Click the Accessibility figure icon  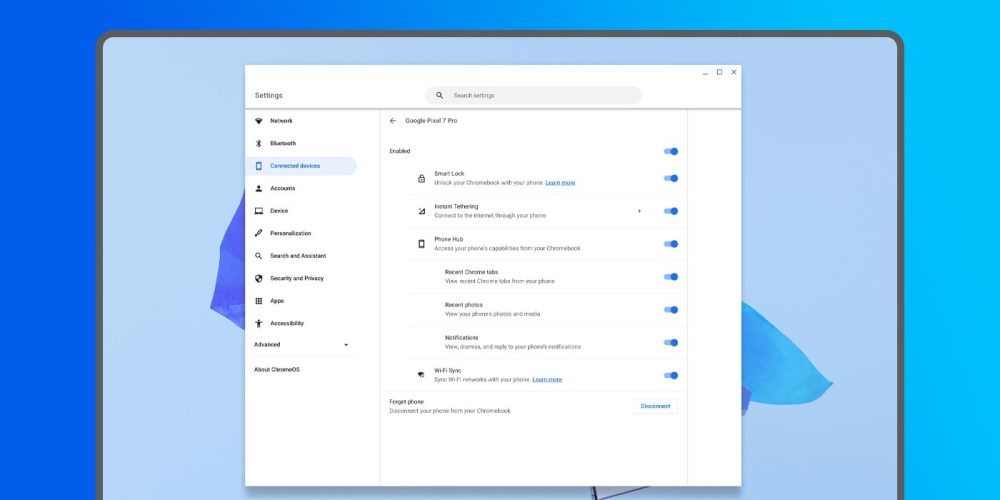coord(259,323)
